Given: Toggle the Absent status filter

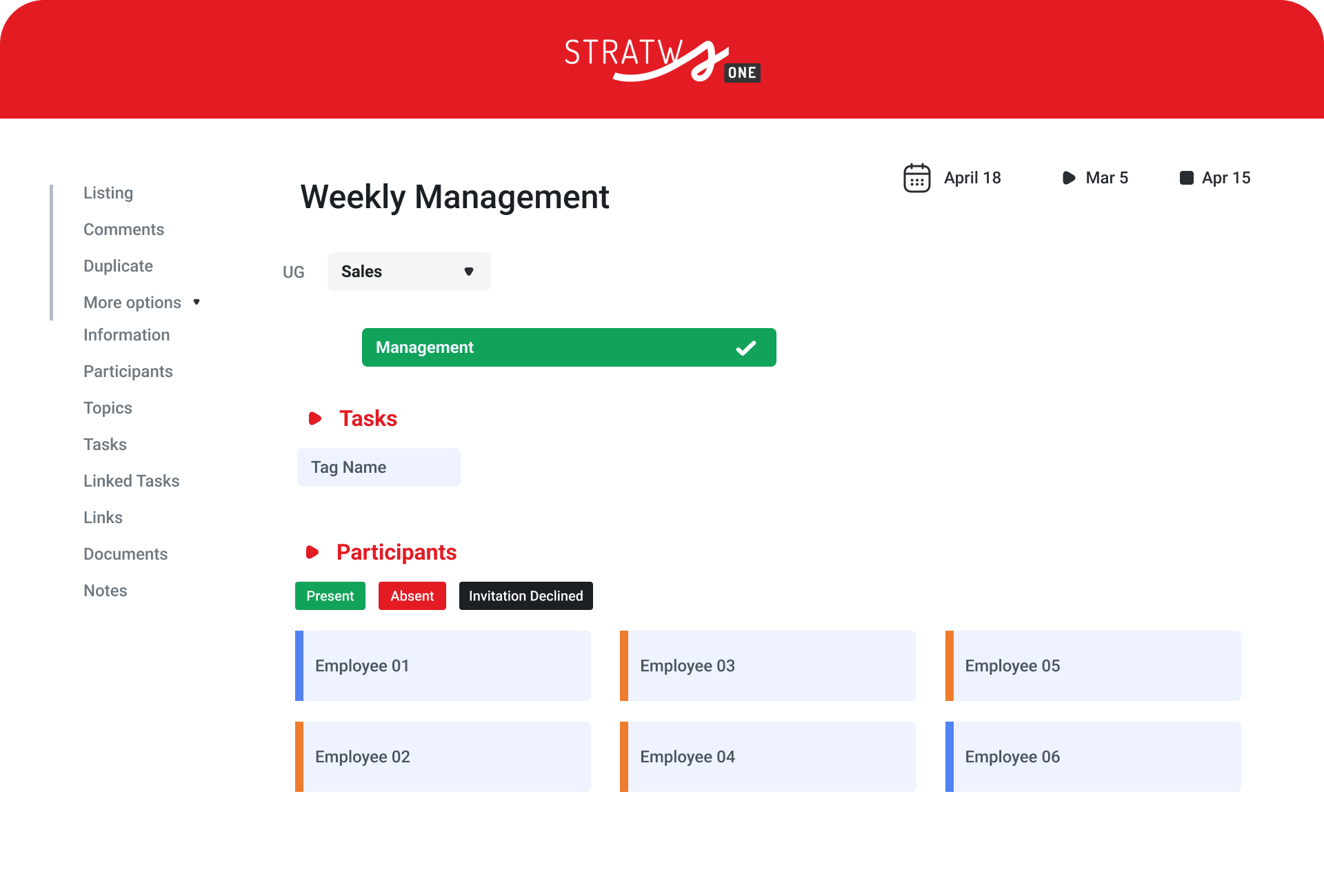Looking at the screenshot, I should (412, 596).
